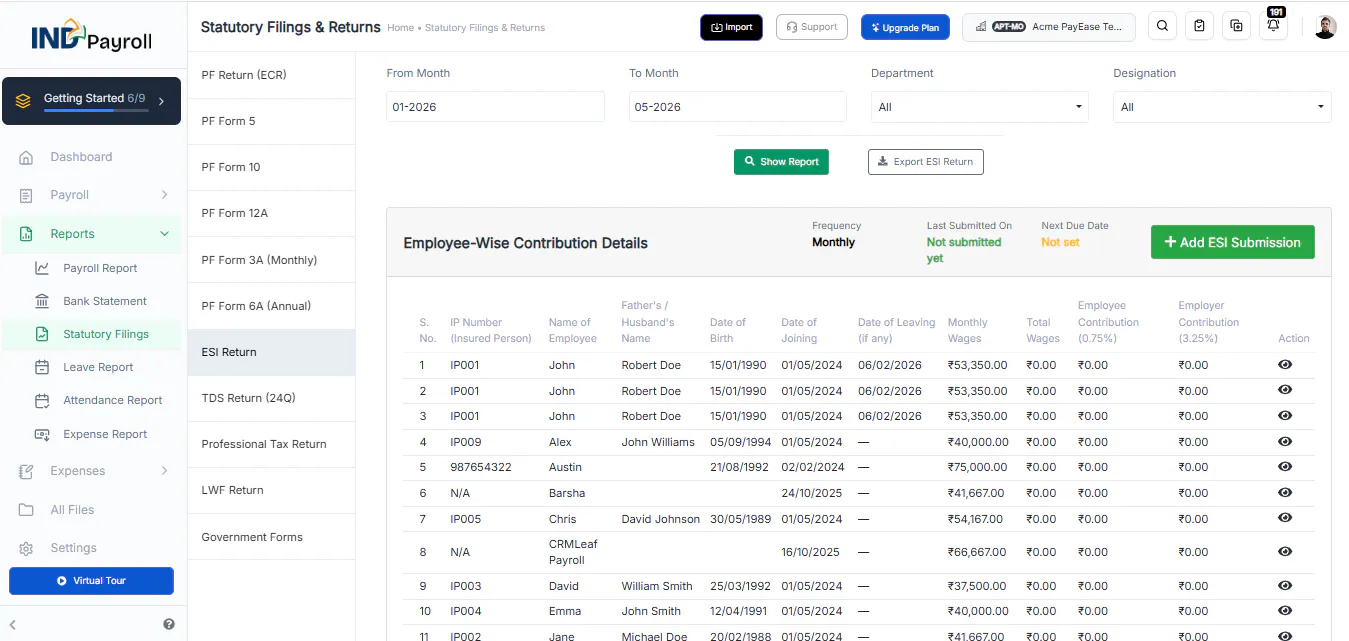
Task: Open the Designation dropdown
Action: pos(1222,107)
